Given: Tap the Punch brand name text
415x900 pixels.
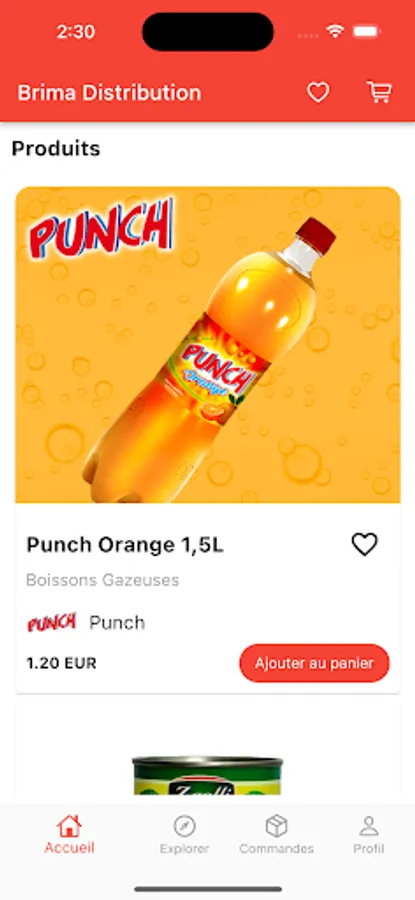Looking at the screenshot, I should click(117, 623).
